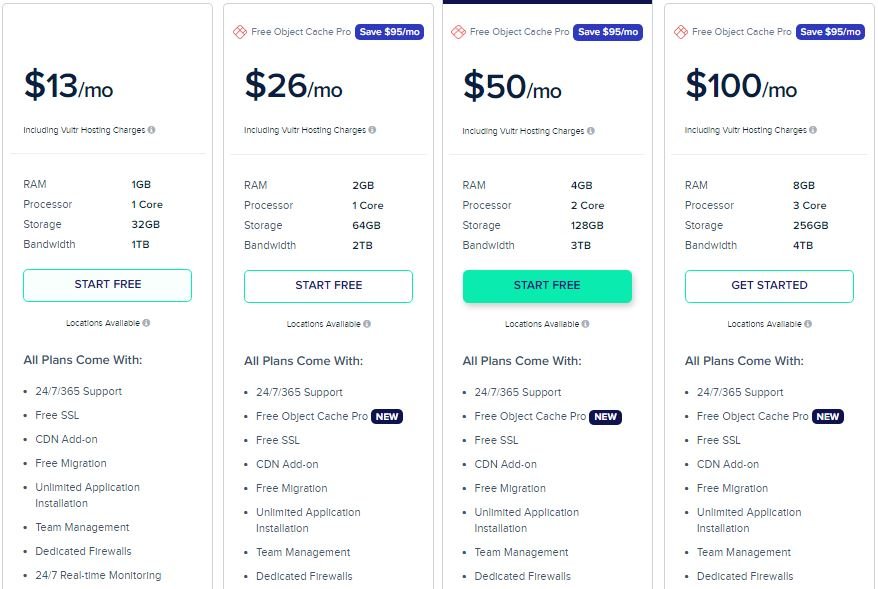
Task: Click info icon beside $26 Vultr Hosting Charges
Action: 372,130
